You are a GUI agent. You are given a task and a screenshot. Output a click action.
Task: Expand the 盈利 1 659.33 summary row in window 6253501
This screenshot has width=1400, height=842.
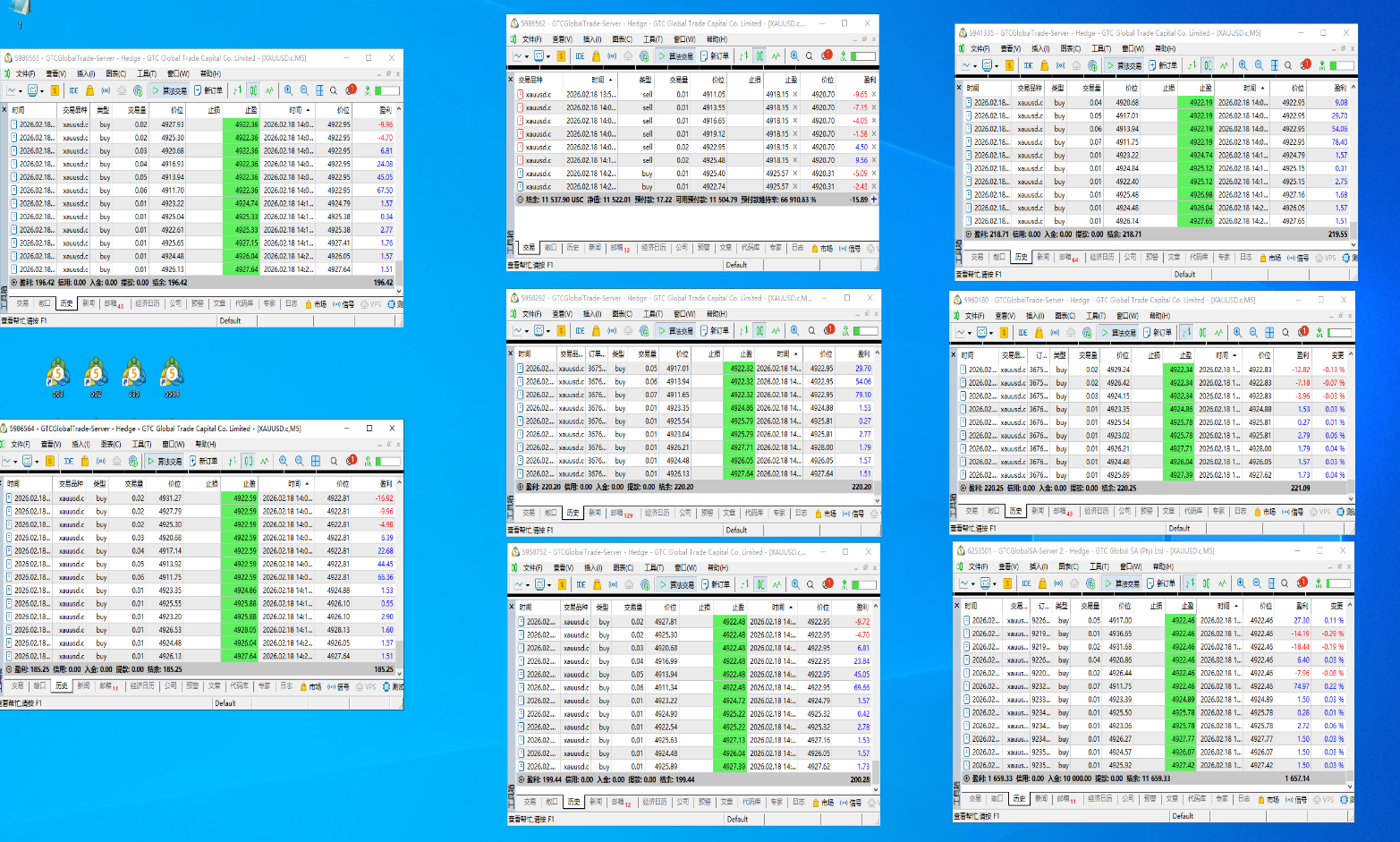pos(967,778)
